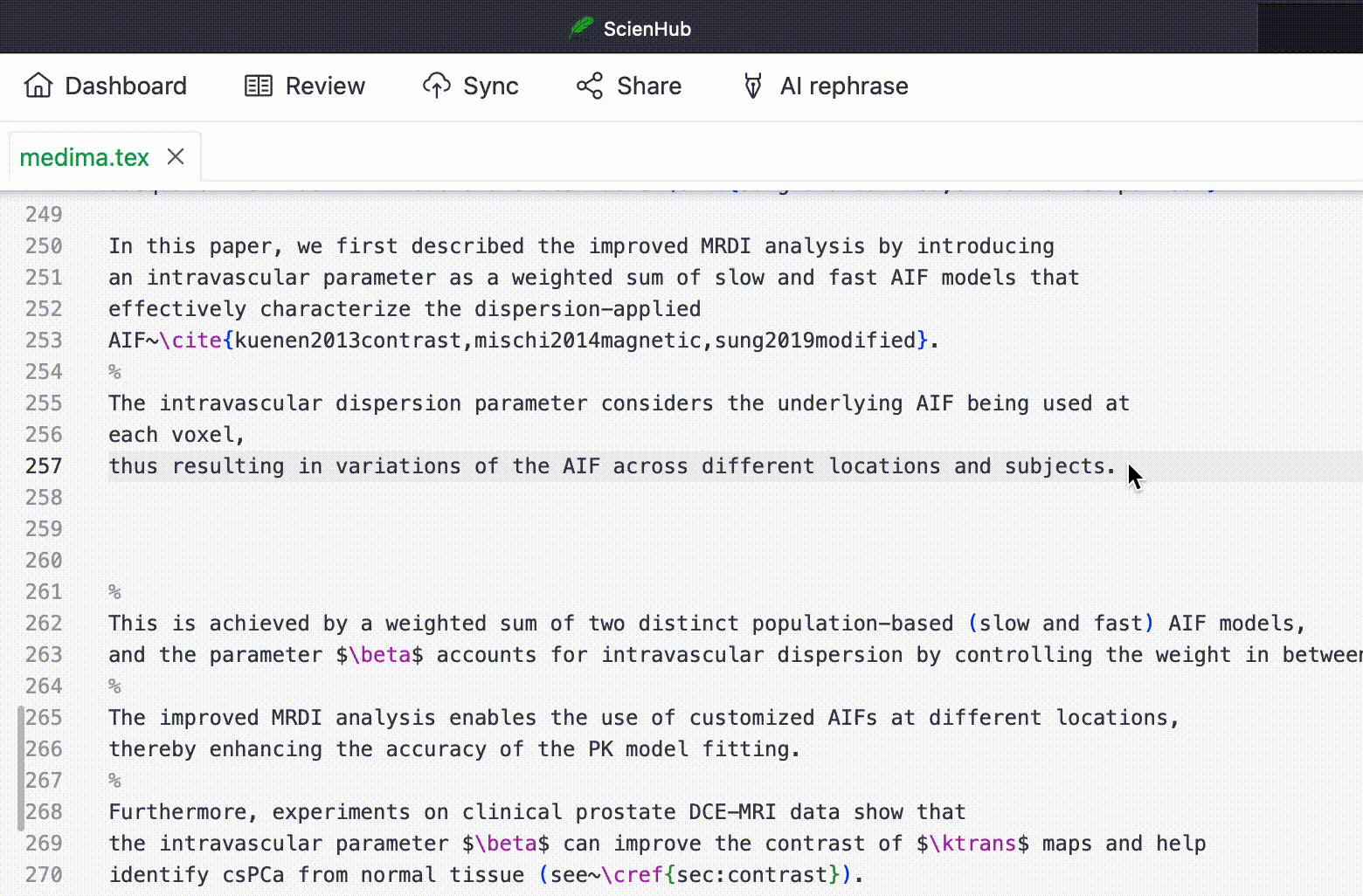Click the ScienHub feather logo
This screenshot has height=896, width=1363.
[x=581, y=29]
